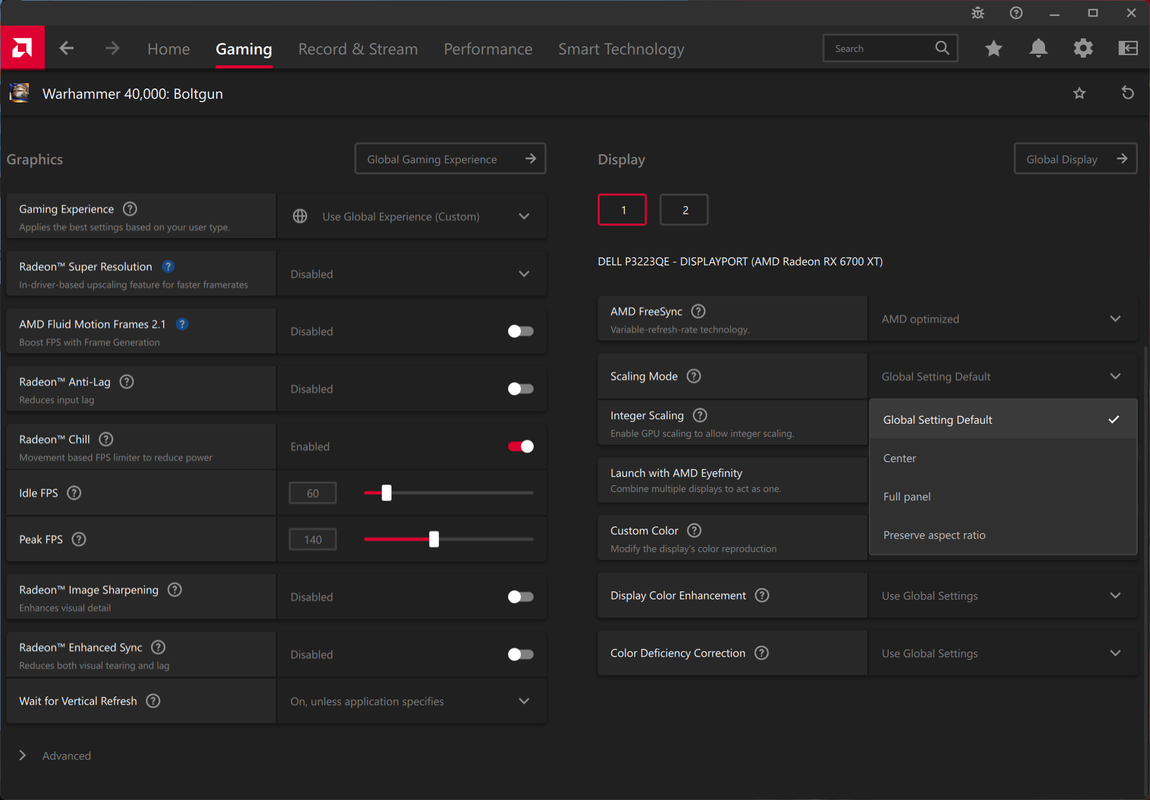Select Preserve aspect ratio option

[x=1003, y=535]
